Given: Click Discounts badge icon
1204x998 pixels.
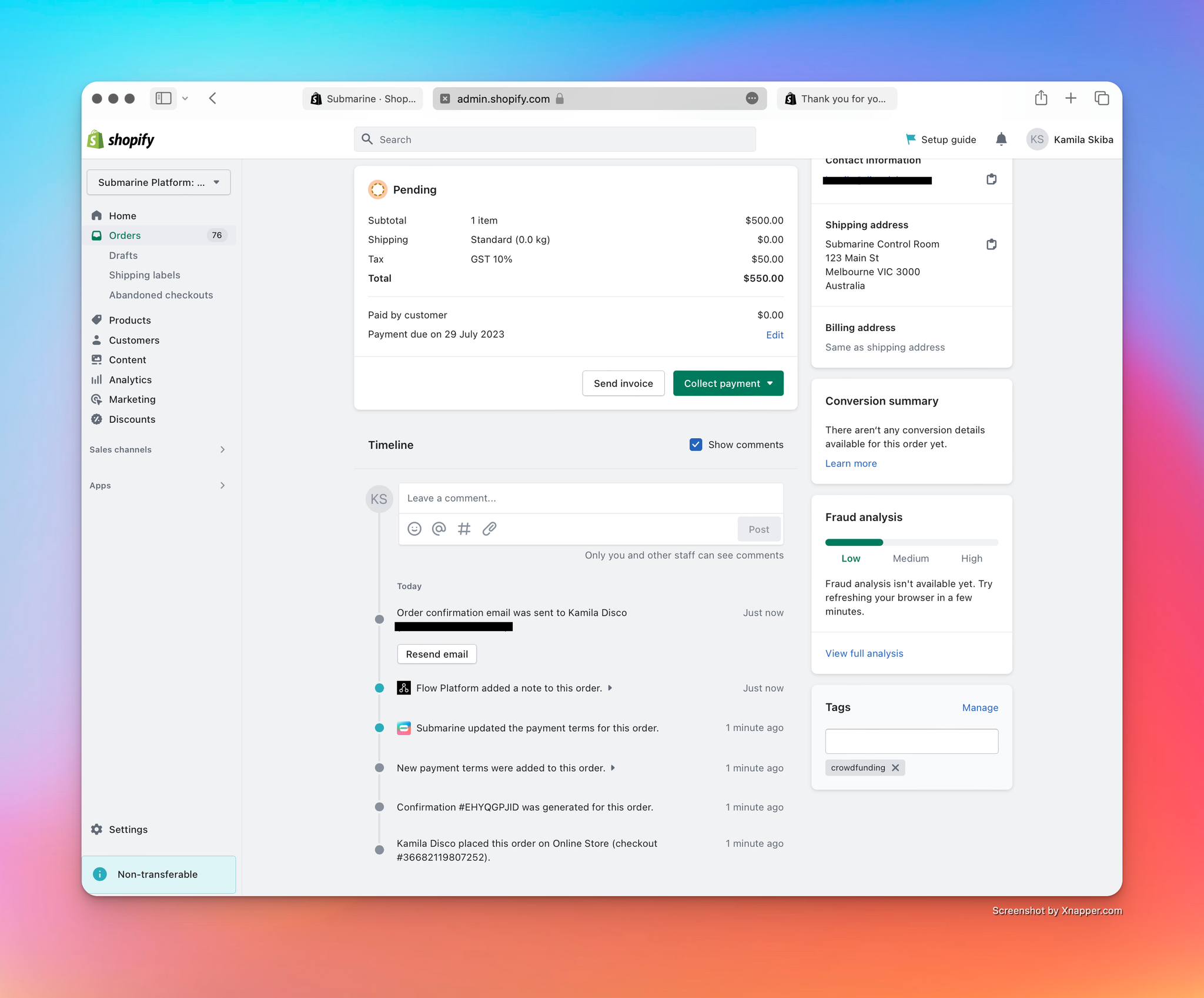Looking at the screenshot, I should 97,419.
